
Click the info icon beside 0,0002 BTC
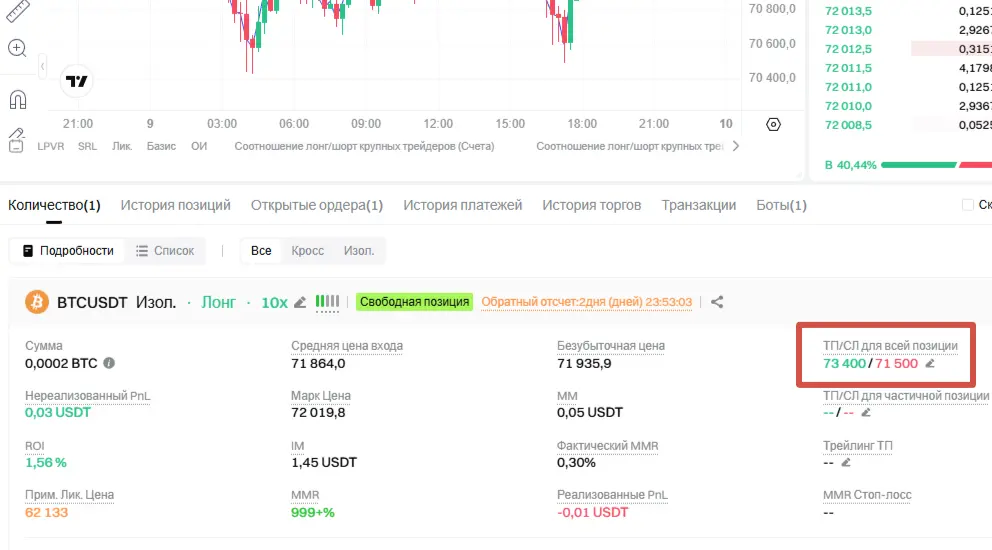109,363
